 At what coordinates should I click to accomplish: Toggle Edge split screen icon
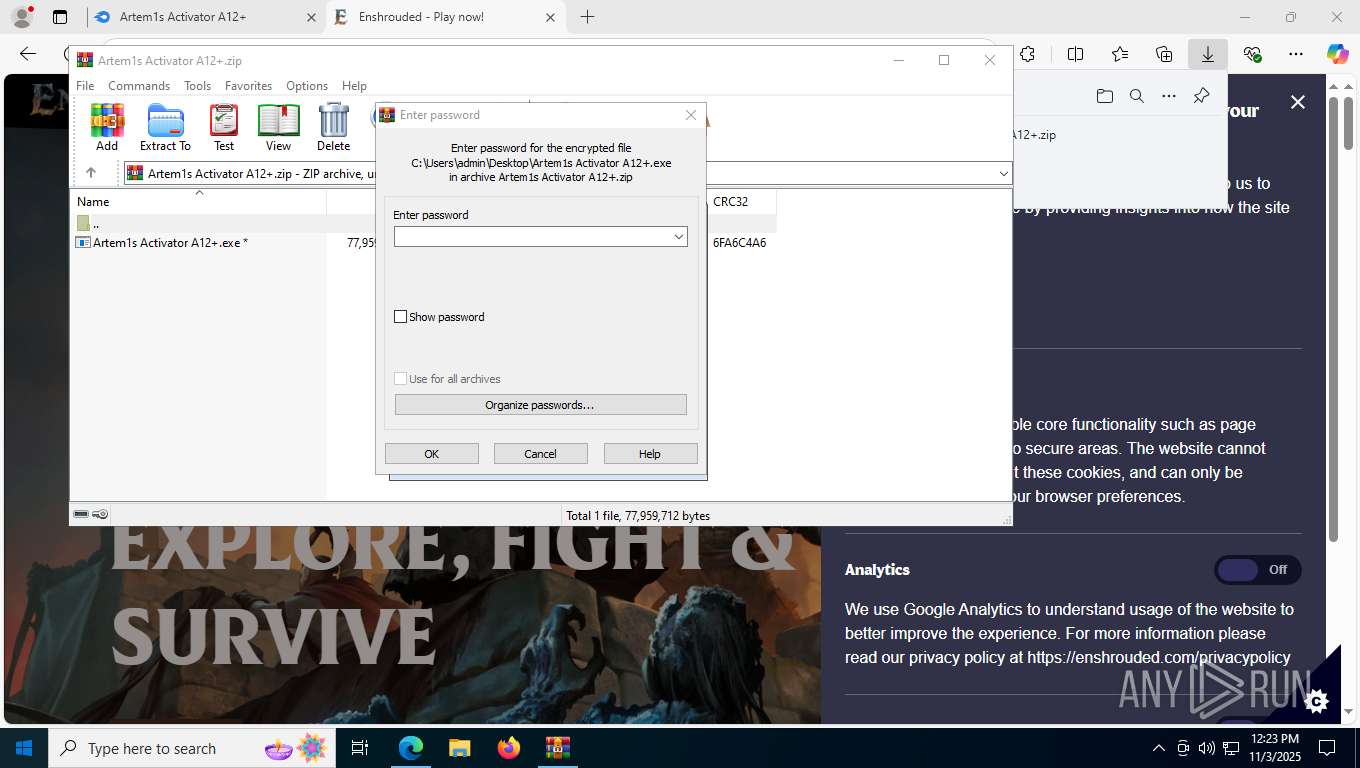click(x=1076, y=54)
